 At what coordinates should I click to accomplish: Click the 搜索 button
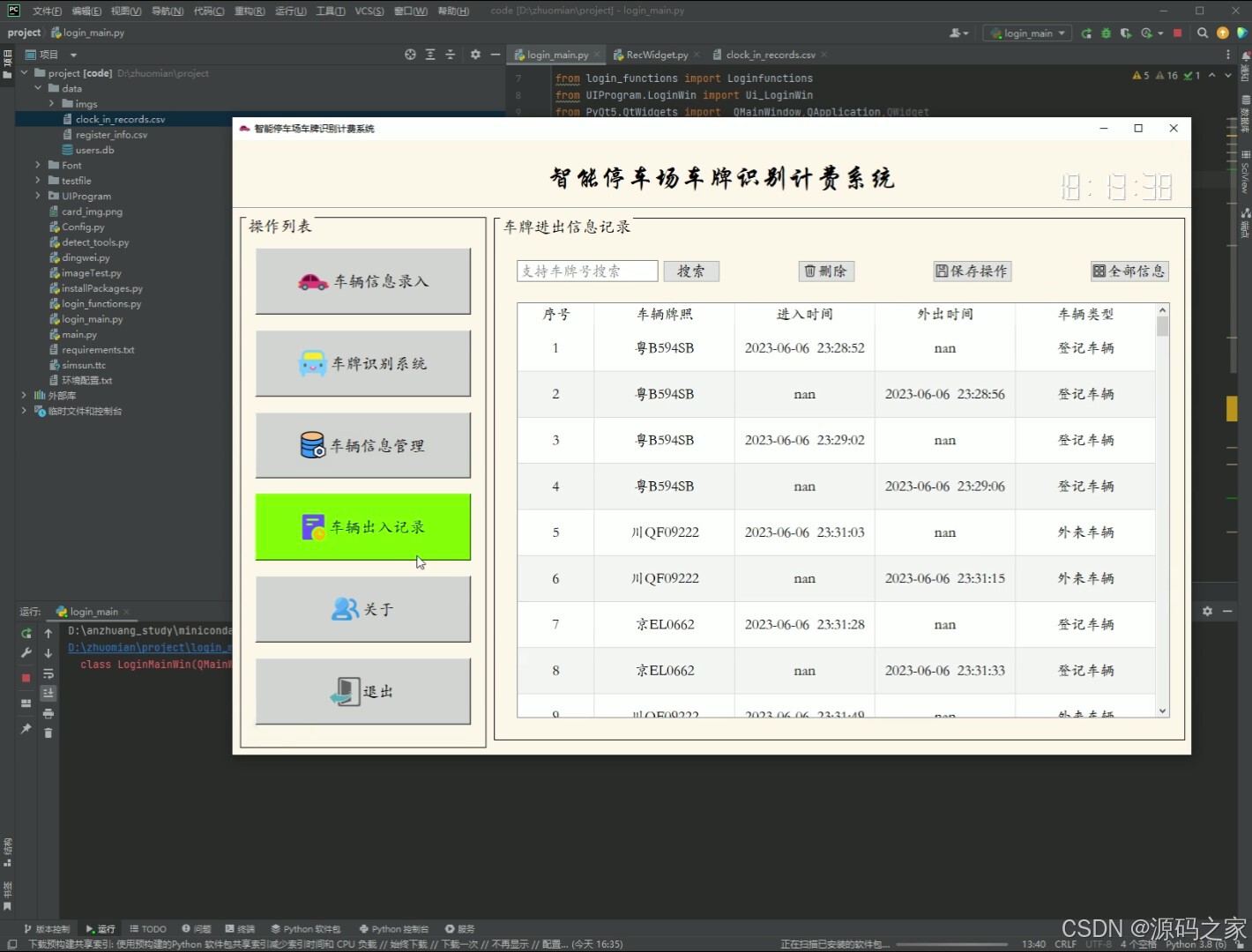(x=691, y=271)
